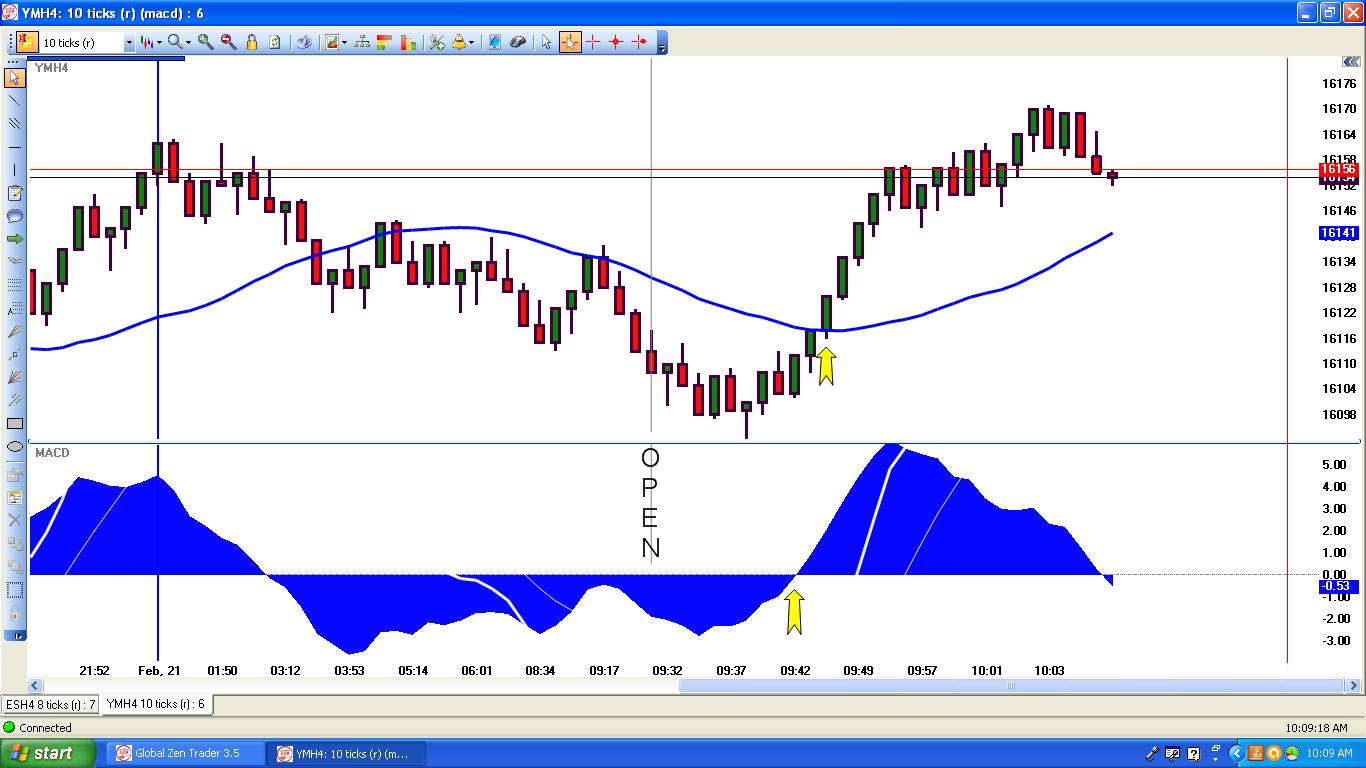Select the arrow cursor mode in top toolbar

coord(546,42)
